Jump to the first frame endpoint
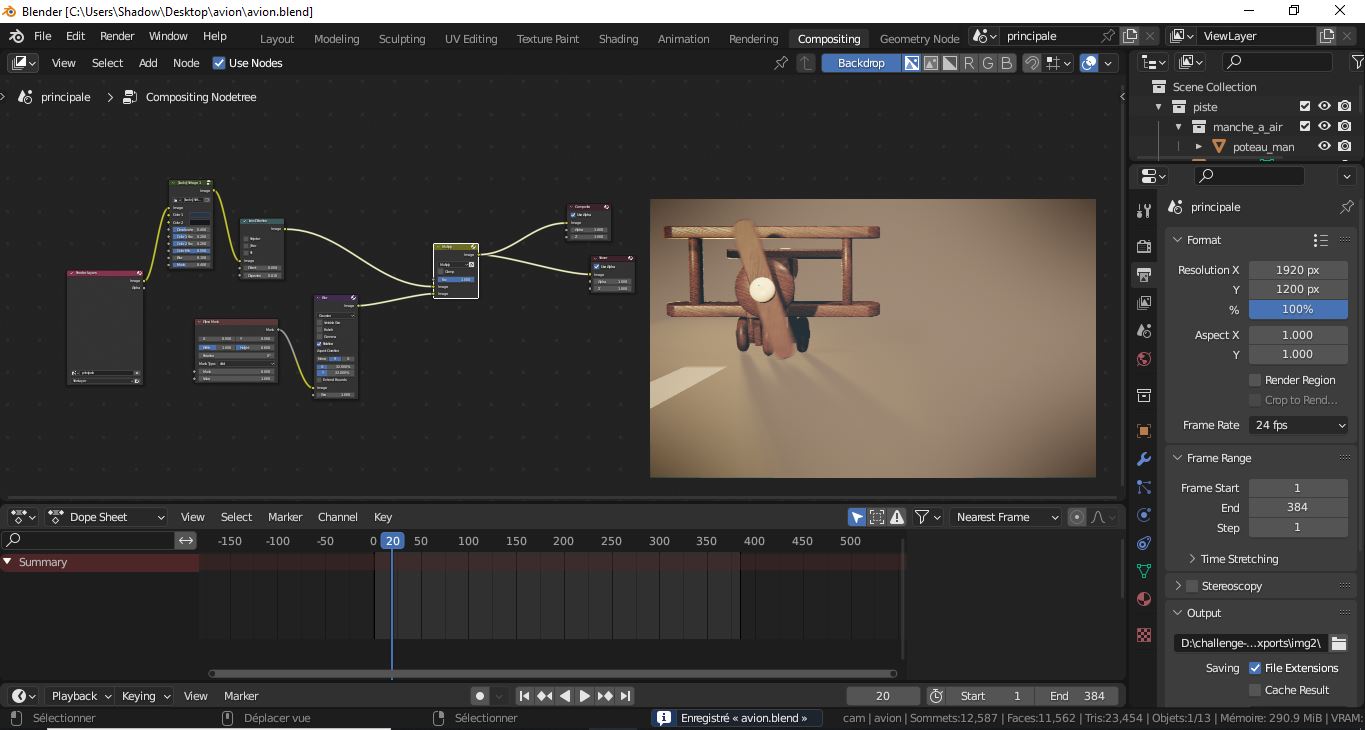Screen dimensions: 1365x730 pyautogui.click(x=524, y=696)
